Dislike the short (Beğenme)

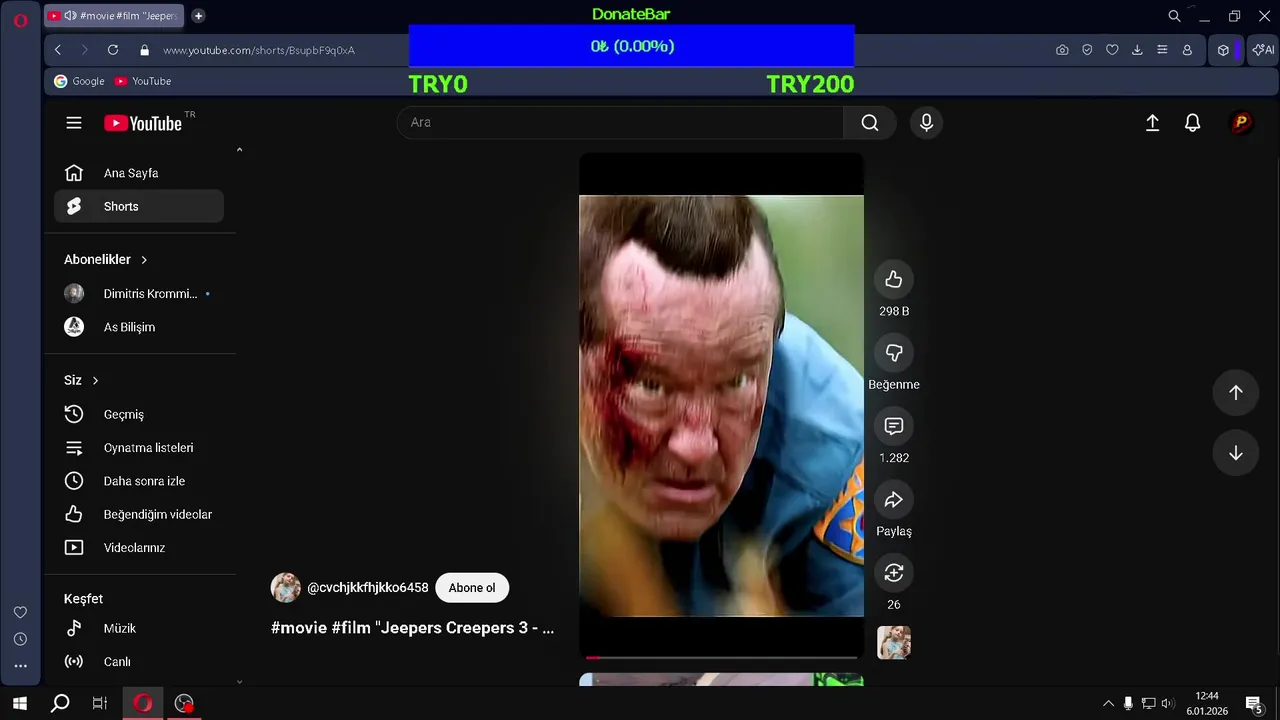[x=894, y=352]
